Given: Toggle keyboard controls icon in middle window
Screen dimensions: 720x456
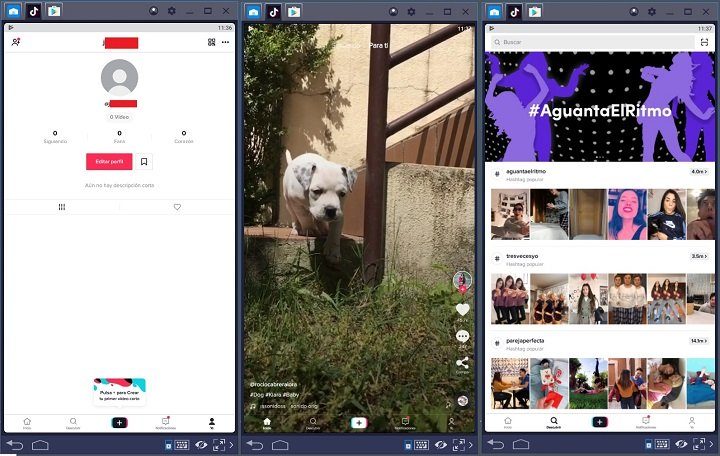Looking at the screenshot, I should click(x=422, y=445).
